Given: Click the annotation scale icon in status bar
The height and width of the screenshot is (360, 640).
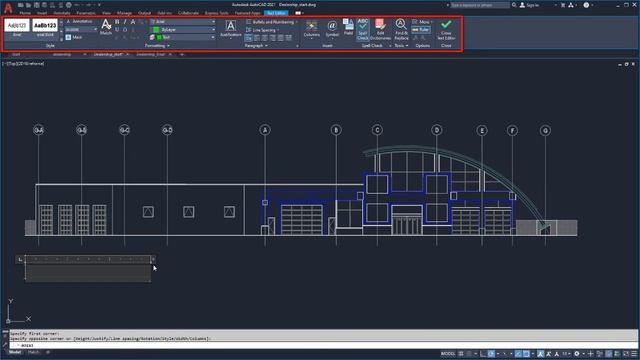Looking at the screenshot, I should click(x=556, y=353).
